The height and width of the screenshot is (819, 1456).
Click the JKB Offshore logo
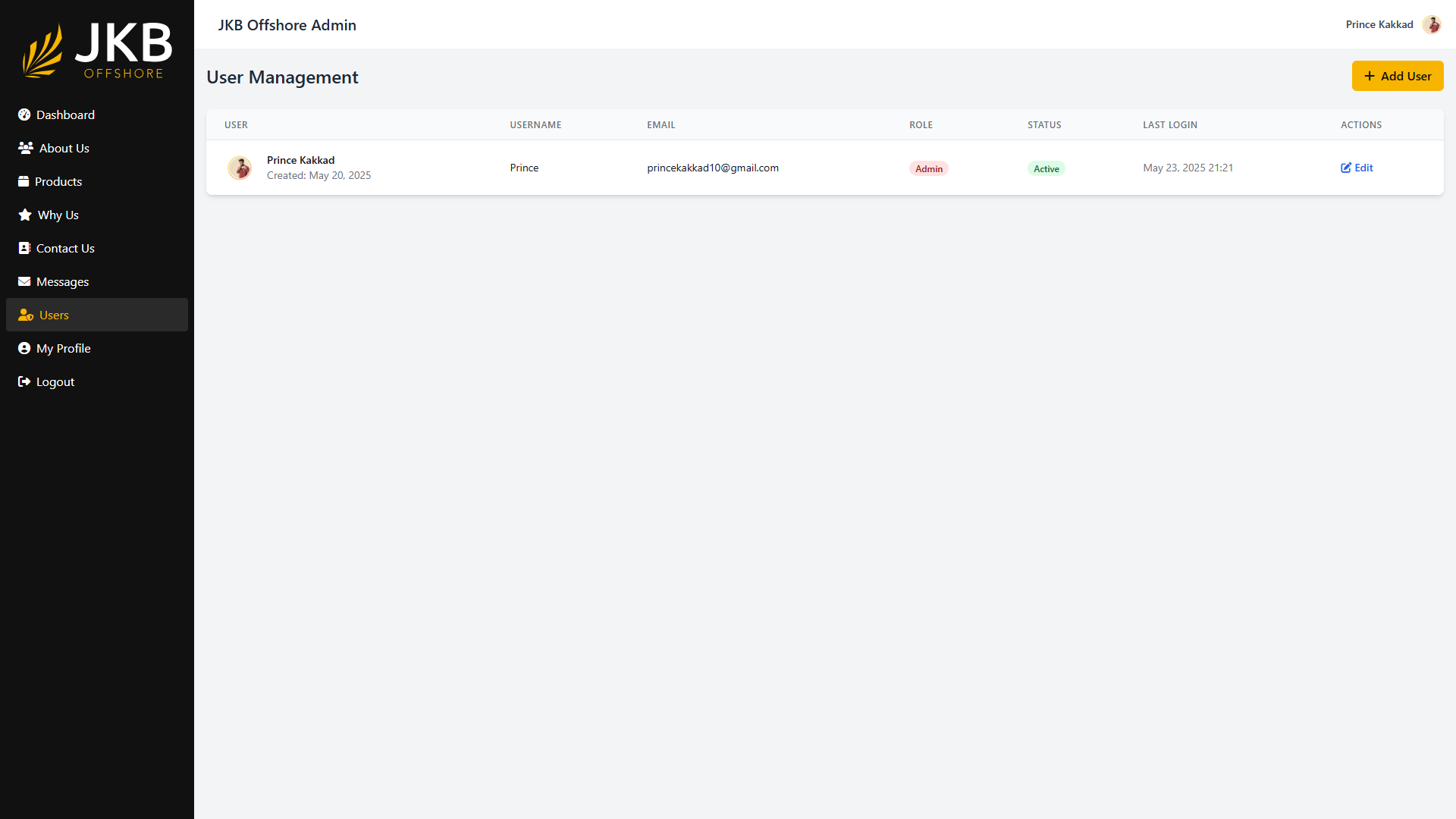[97, 50]
